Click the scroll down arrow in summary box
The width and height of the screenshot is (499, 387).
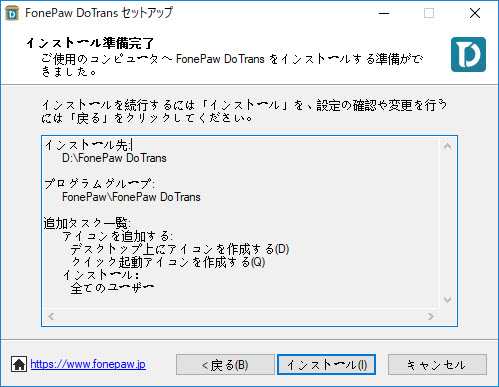pyautogui.click(x=448, y=300)
